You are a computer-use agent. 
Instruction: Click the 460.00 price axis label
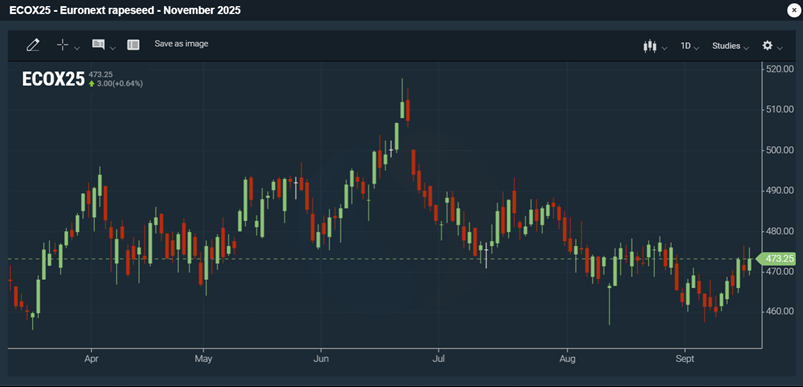coord(780,312)
